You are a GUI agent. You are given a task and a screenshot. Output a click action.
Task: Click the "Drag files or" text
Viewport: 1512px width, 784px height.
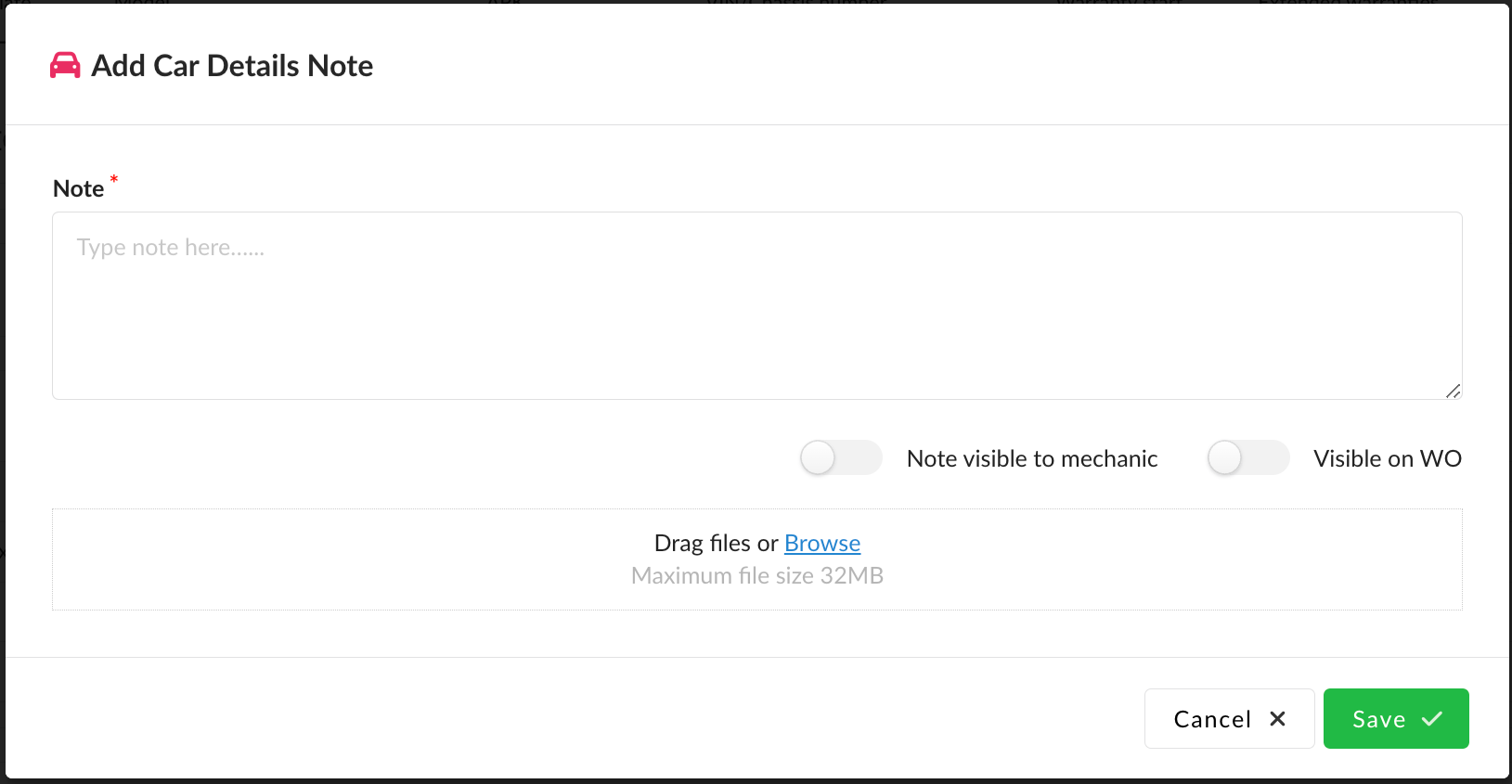716,544
